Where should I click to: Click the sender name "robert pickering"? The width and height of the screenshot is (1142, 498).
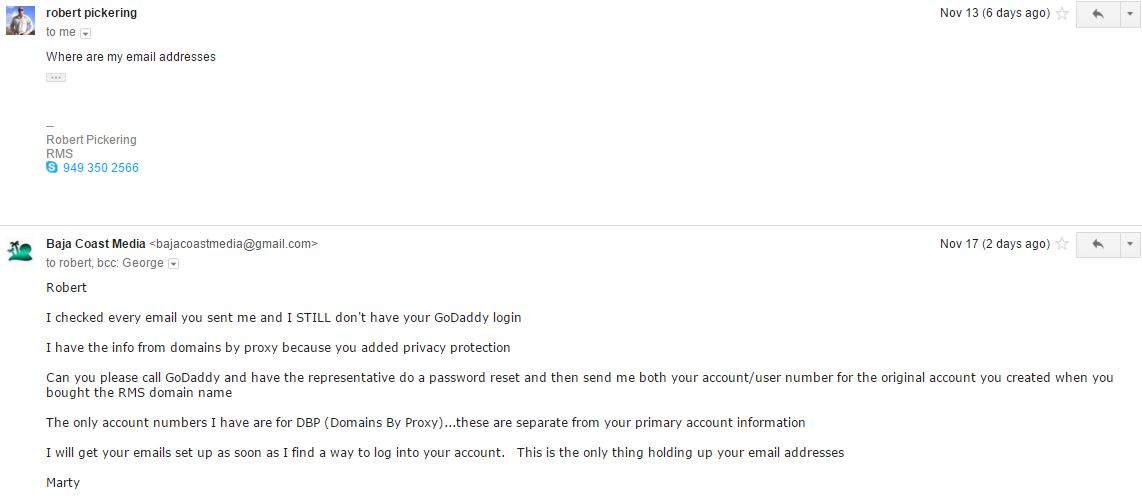[x=92, y=13]
